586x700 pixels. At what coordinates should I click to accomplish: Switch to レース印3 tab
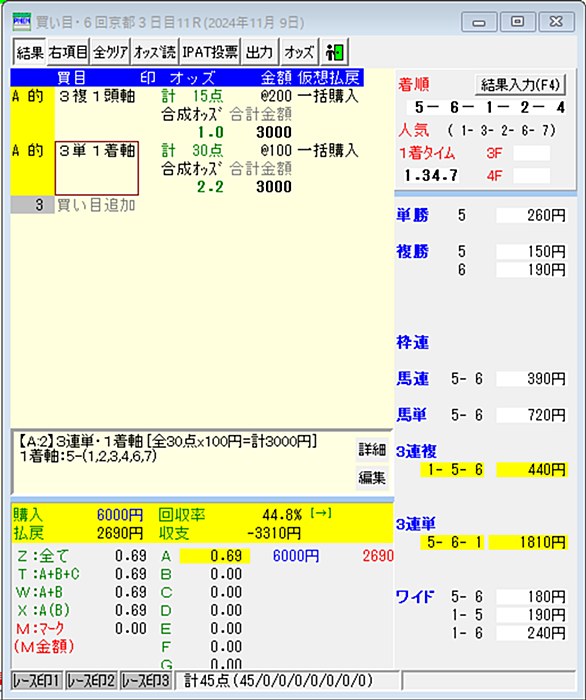pyautogui.click(x=146, y=681)
